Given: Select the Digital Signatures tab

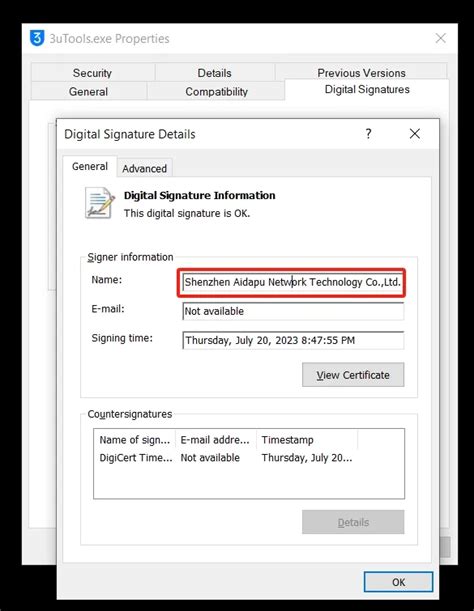Looking at the screenshot, I should [367, 90].
